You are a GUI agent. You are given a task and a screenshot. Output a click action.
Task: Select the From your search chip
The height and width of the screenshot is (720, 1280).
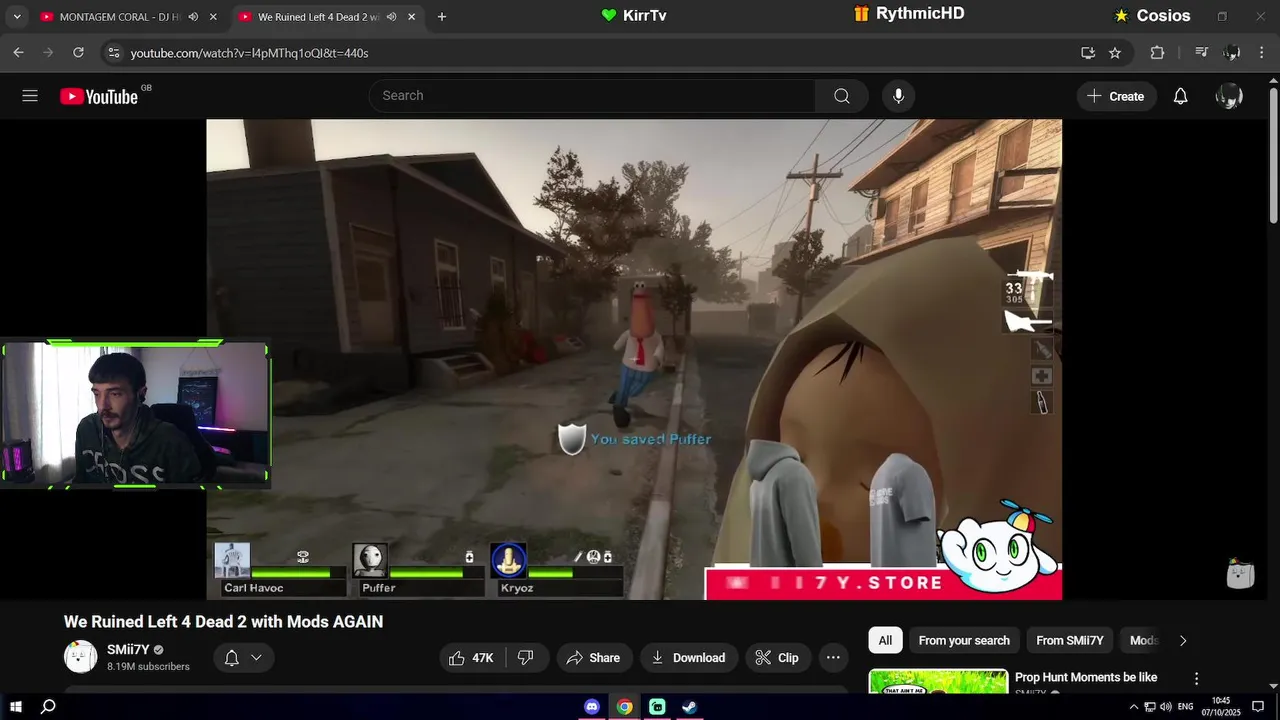(964, 640)
